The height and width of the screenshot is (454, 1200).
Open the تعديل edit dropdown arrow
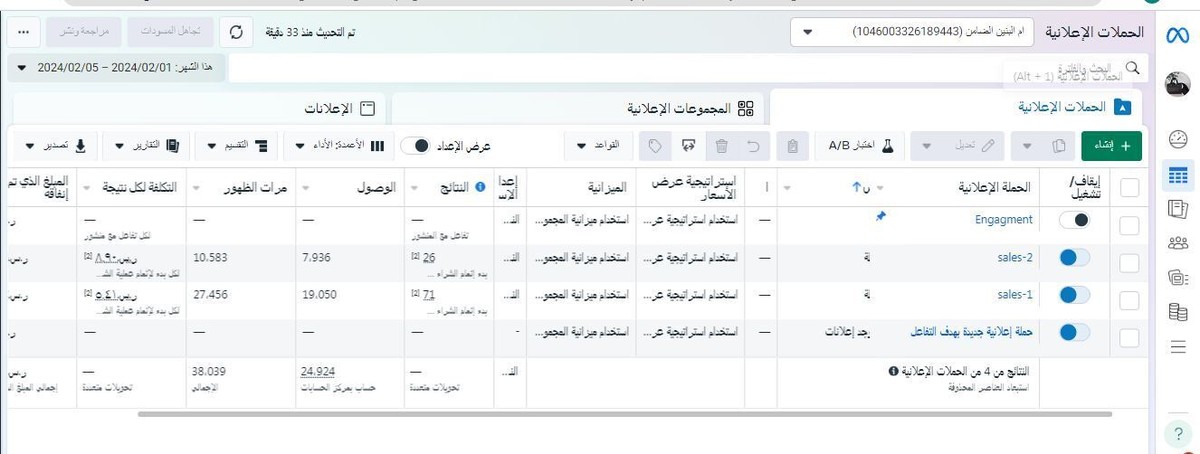coord(926,146)
